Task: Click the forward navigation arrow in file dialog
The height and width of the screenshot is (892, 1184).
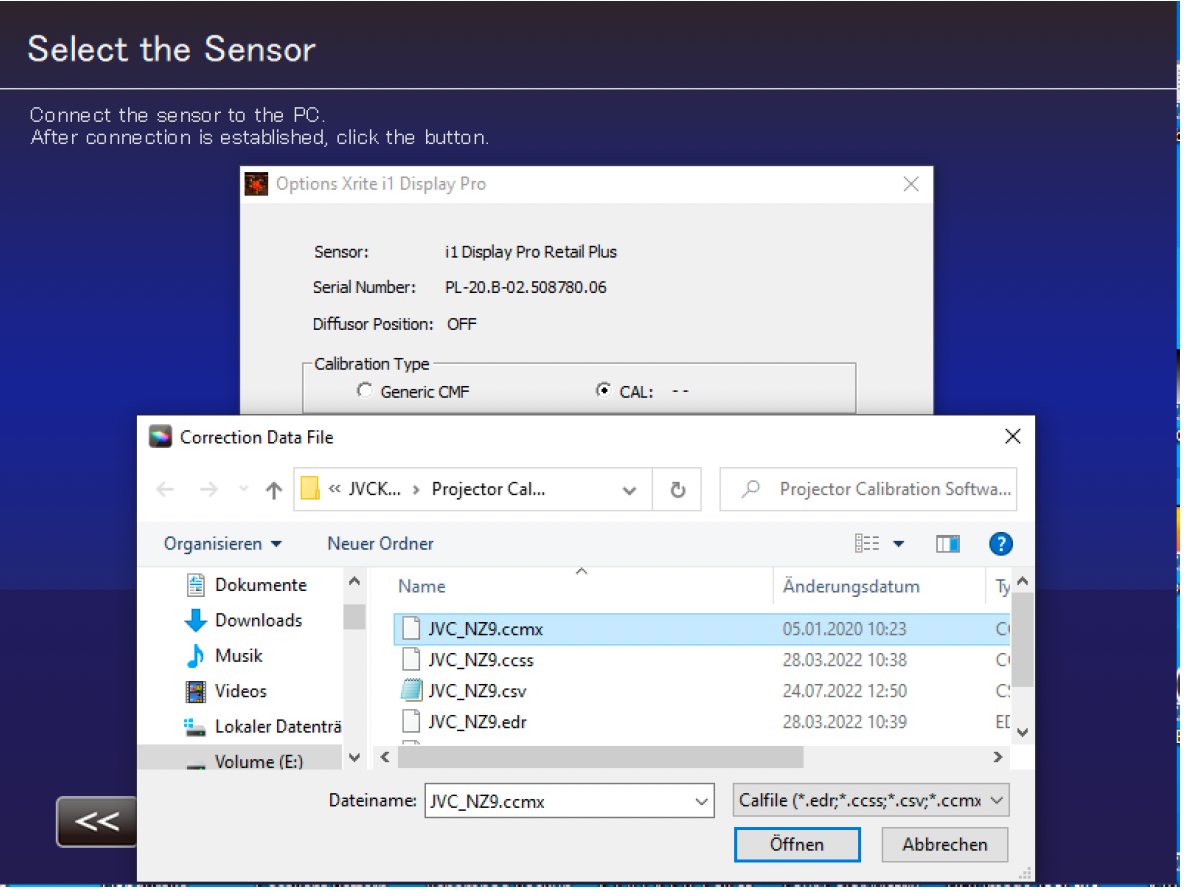Action: (x=208, y=490)
